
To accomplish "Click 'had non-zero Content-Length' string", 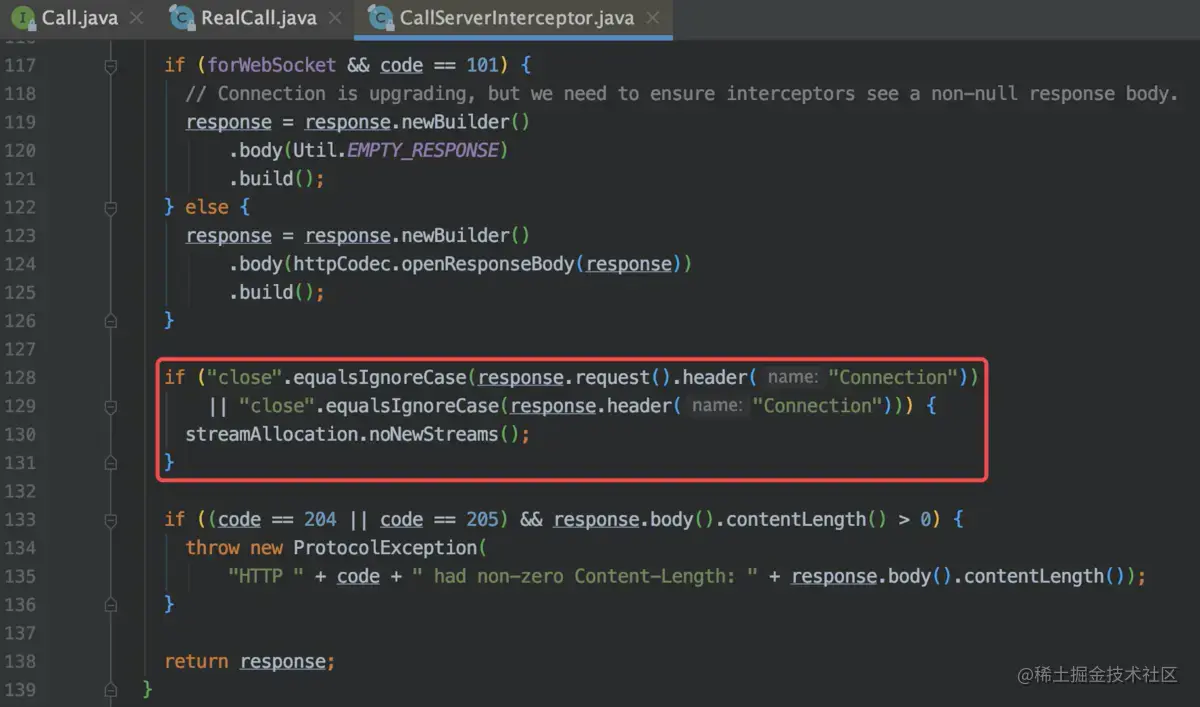I will (x=583, y=576).
